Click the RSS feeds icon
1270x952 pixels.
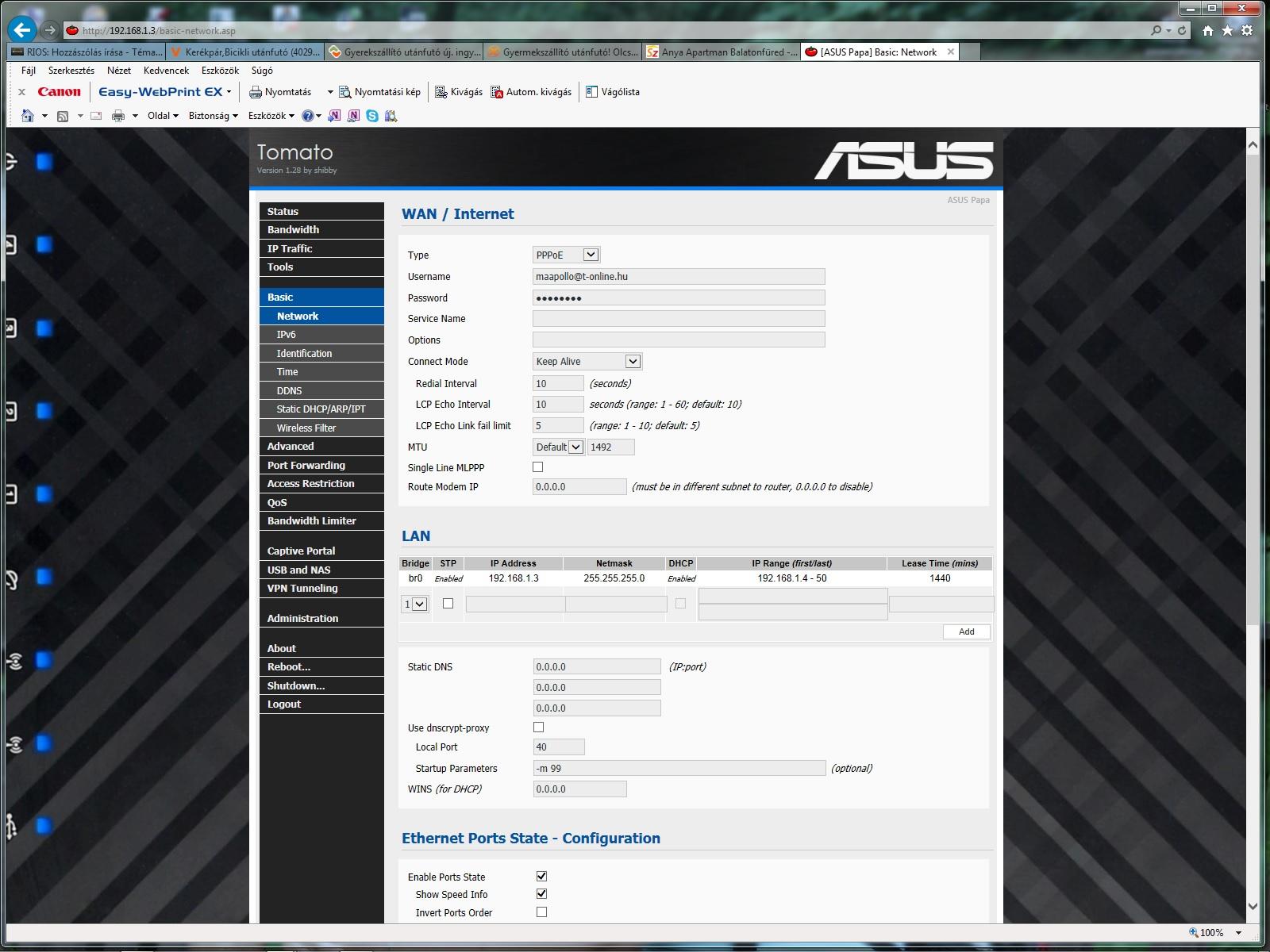click(63, 116)
